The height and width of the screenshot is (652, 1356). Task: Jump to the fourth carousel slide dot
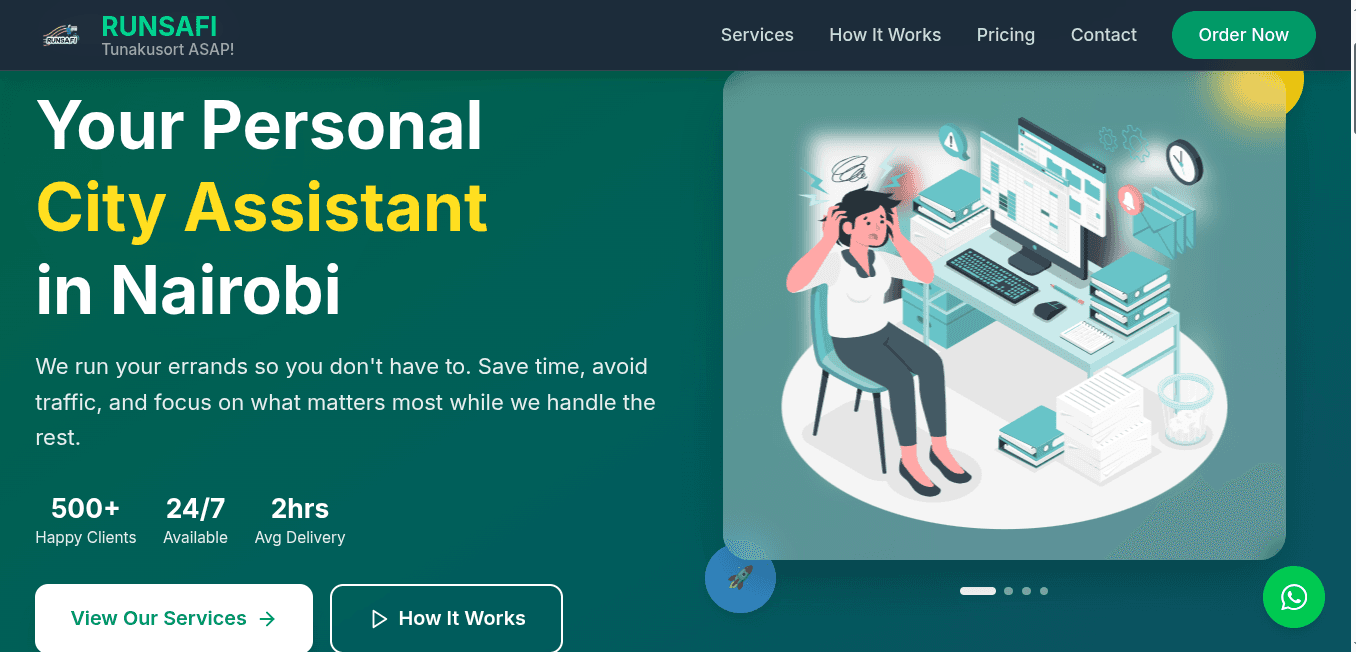coord(1044,591)
